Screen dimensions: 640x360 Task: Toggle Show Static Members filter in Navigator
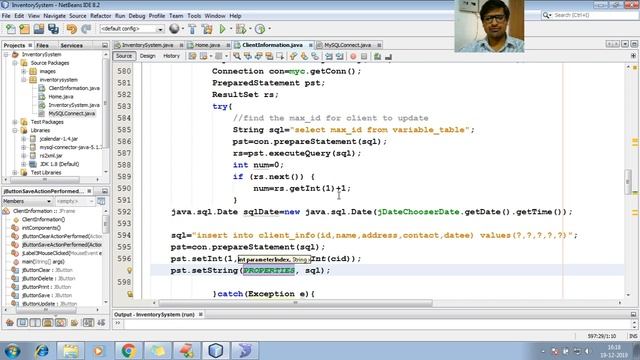point(35,323)
